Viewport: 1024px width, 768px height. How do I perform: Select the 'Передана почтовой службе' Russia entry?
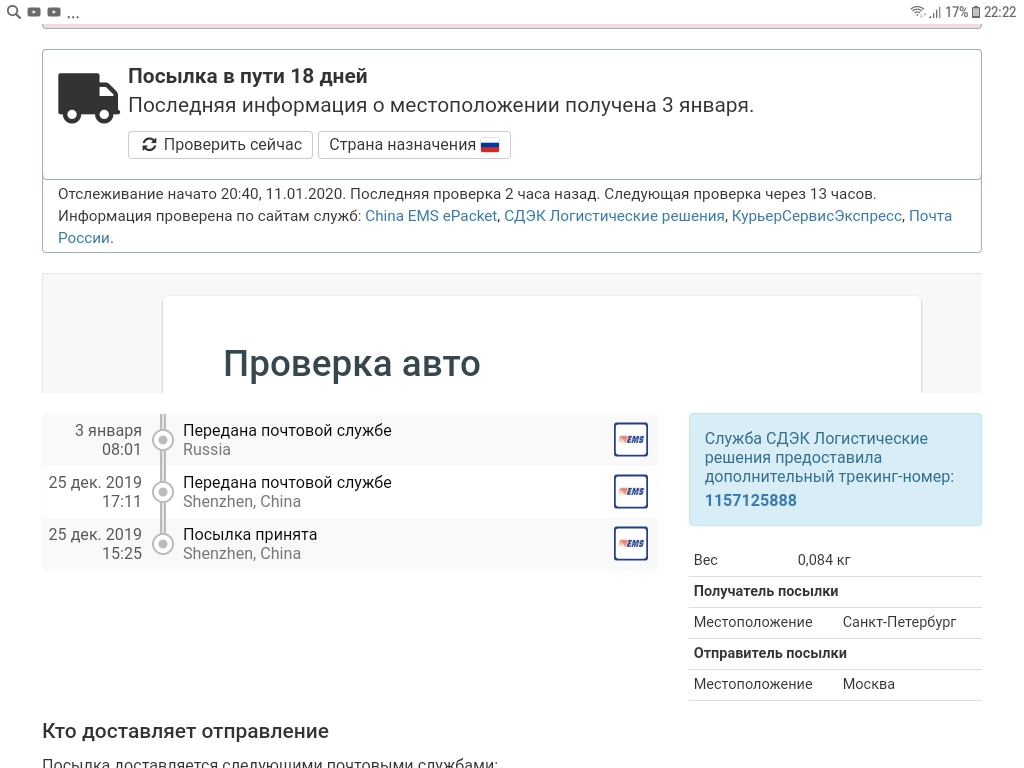[287, 440]
